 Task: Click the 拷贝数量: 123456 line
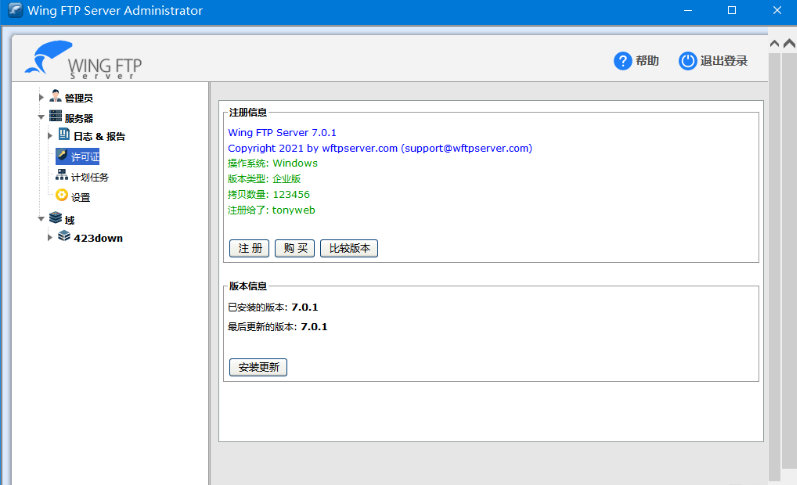coord(268,195)
